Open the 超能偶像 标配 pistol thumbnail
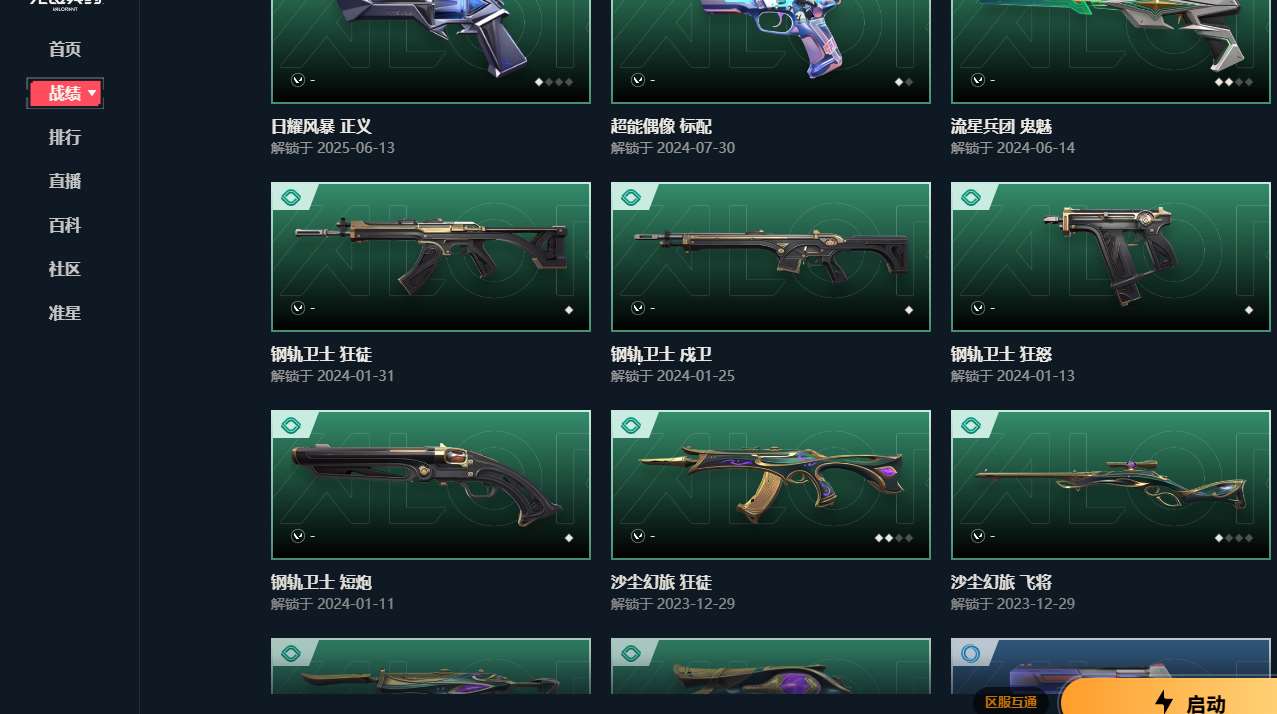 771,51
